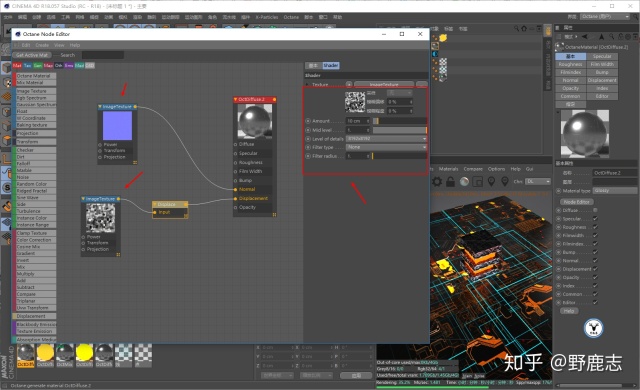
Task: Open the Chn channel DL dropdown
Action: (x=538, y=182)
